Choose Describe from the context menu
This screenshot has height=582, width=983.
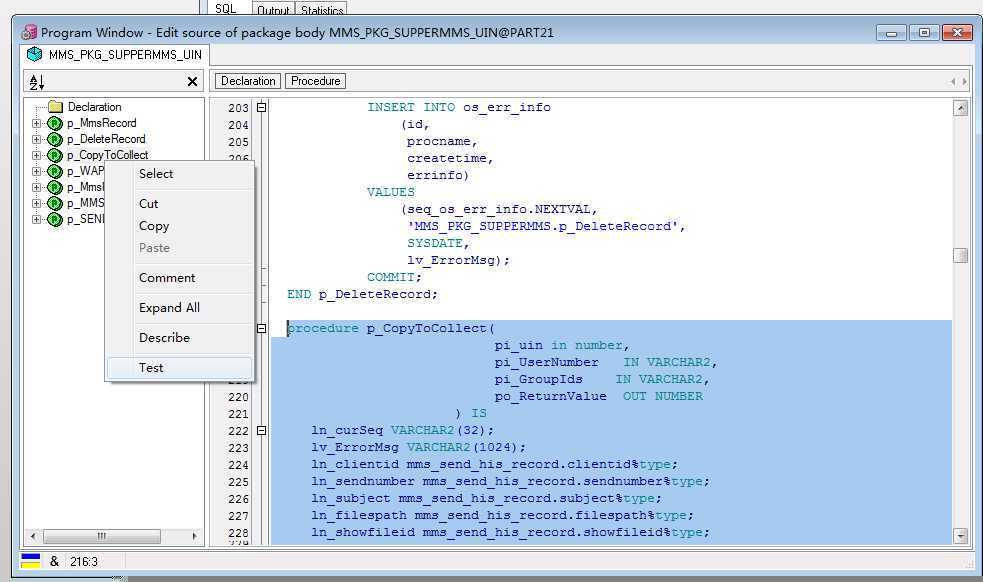(x=180, y=337)
